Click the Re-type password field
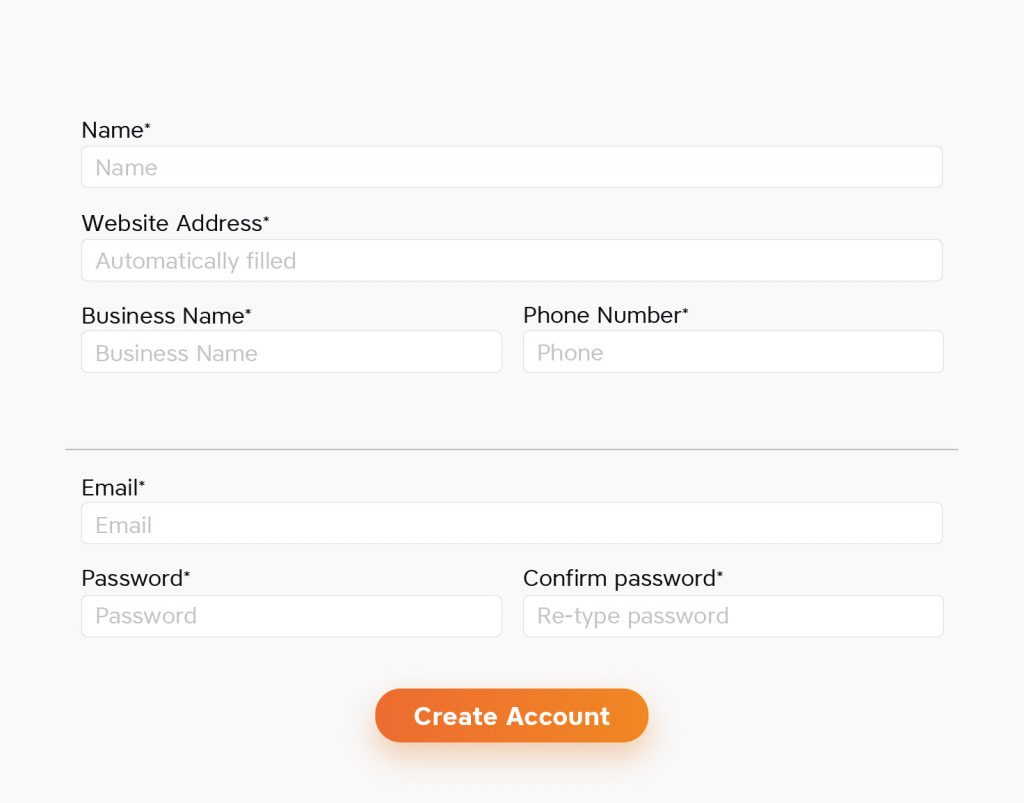This screenshot has width=1024, height=803. point(733,616)
